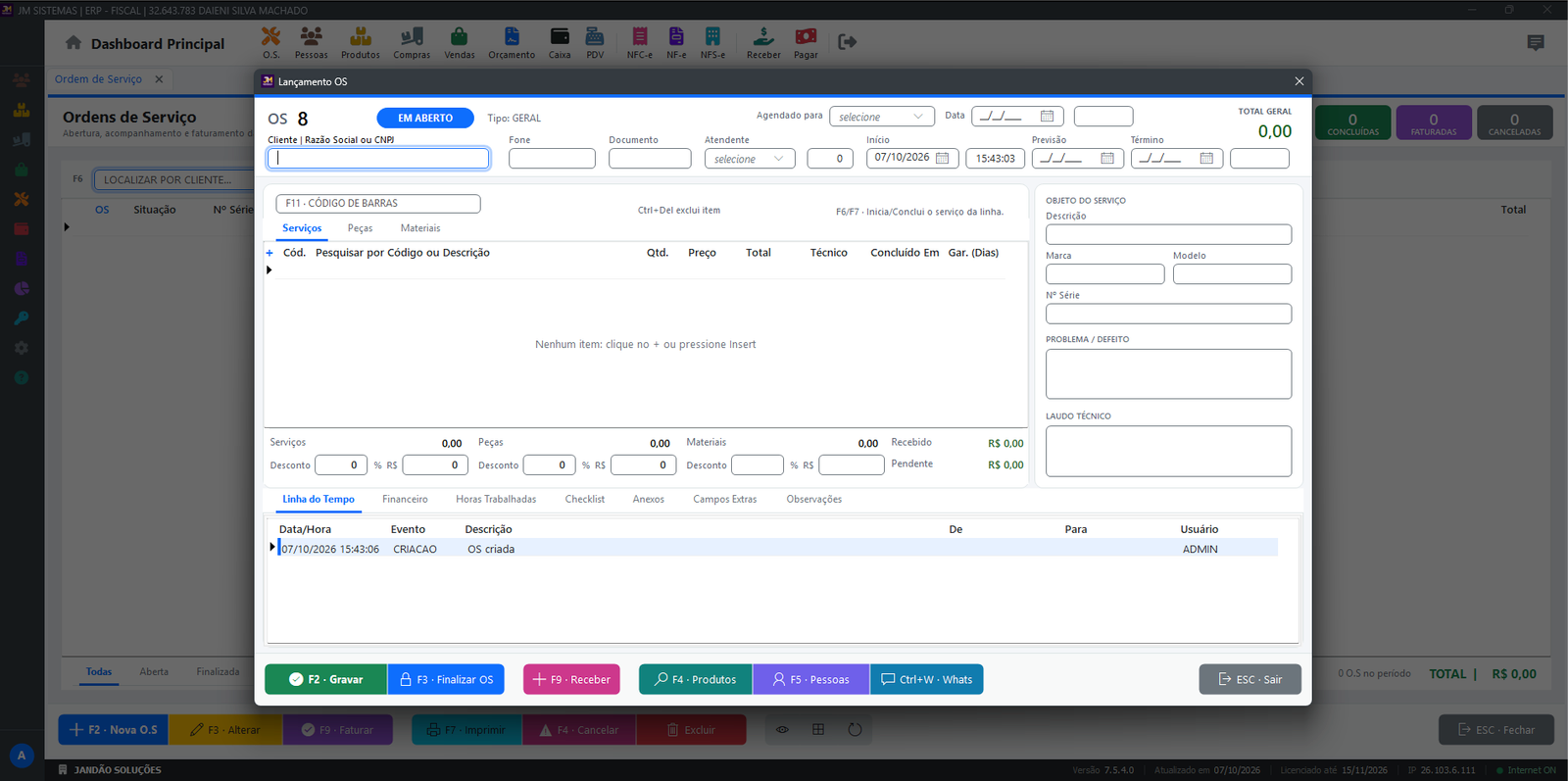Click the EM ABERTO status badge
The width and height of the screenshot is (1568, 781).
coord(425,118)
